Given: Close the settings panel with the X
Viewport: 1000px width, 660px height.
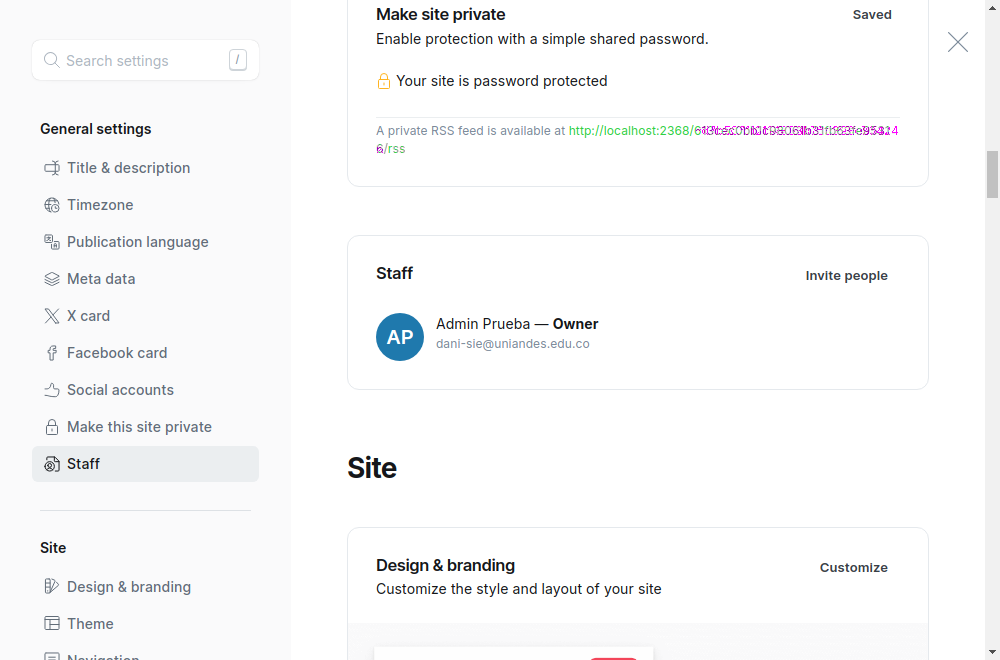Looking at the screenshot, I should coord(957,42).
